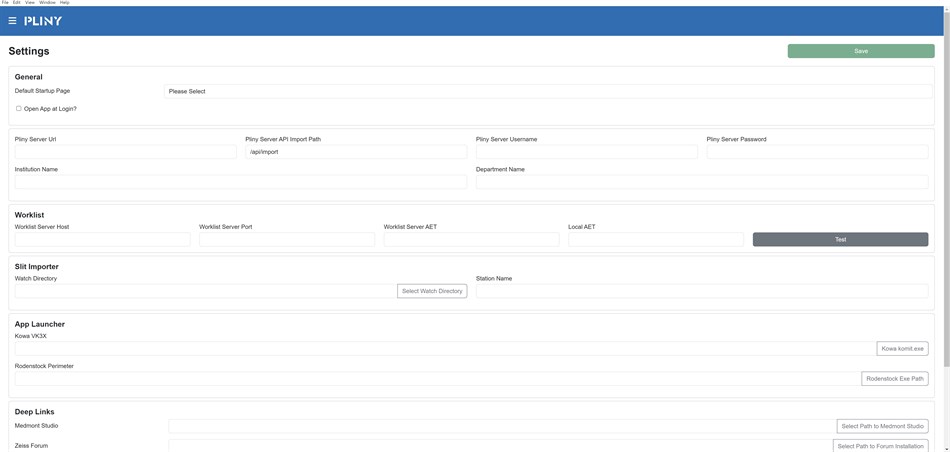Image resolution: width=950 pixels, height=452 pixels.
Task: Focus the Pliny Server Url field
Action: point(125,152)
